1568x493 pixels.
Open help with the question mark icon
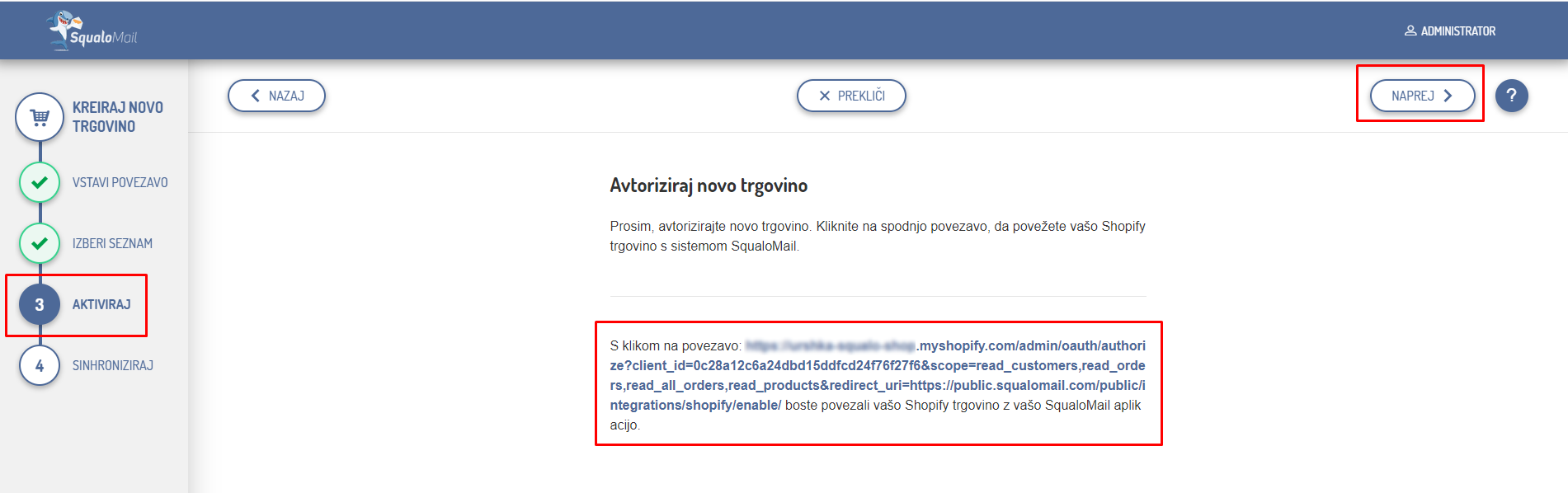pos(1511,96)
